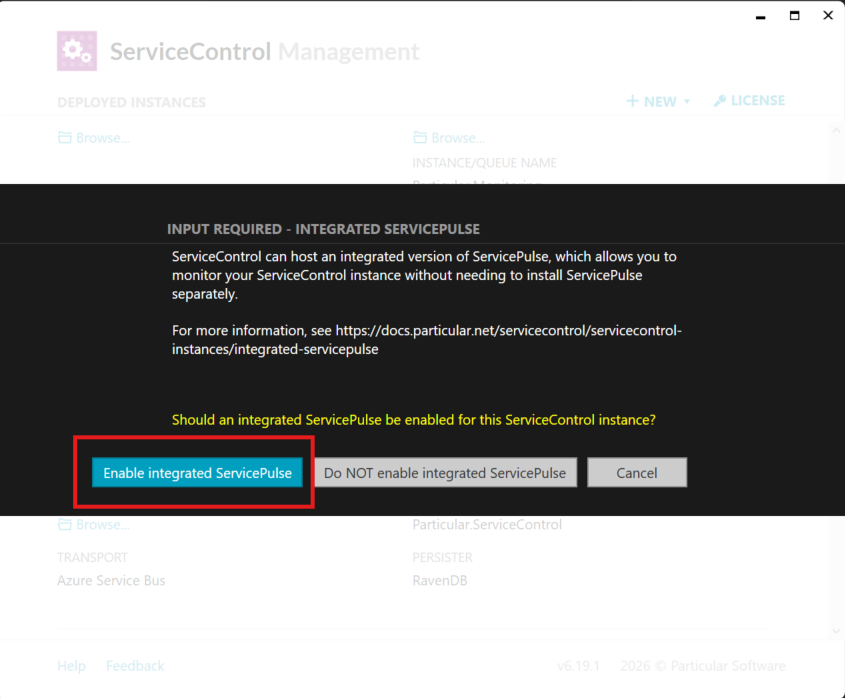Click scrollbar down arrow in instances list
Image resolution: width=845 pixels, height=698 pixels.
[836, 631]
